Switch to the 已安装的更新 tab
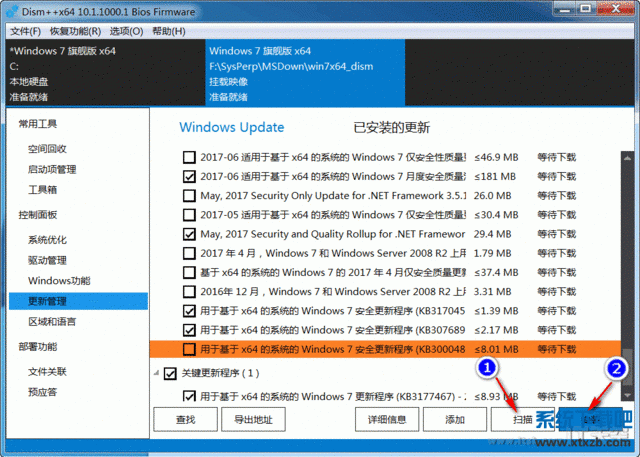 coord(391,128)
